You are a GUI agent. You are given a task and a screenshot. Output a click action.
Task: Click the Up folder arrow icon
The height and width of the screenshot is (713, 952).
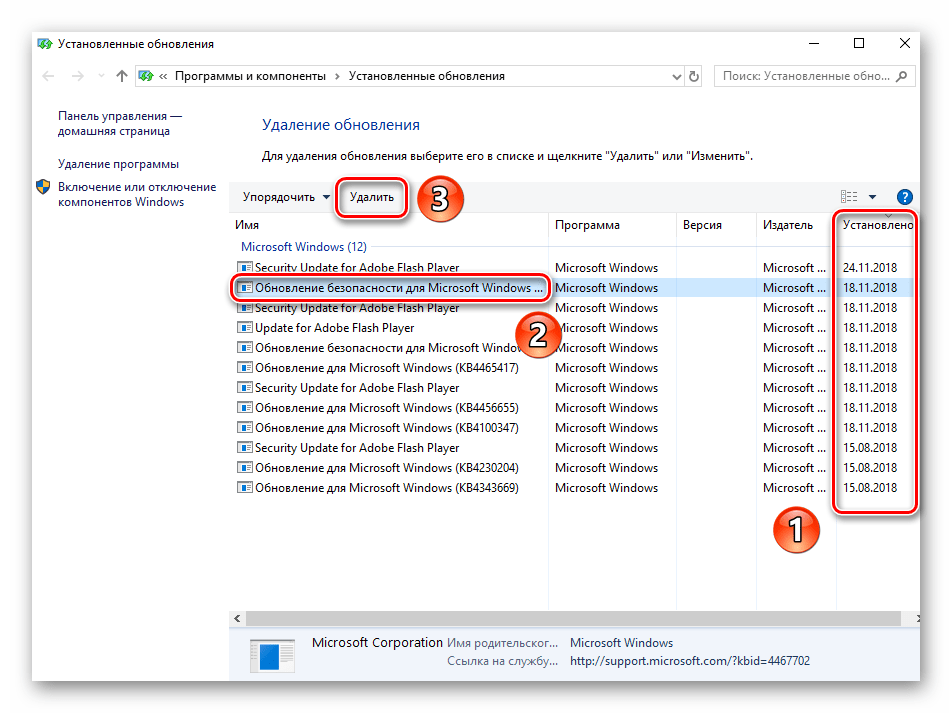(x=121, y=76)
